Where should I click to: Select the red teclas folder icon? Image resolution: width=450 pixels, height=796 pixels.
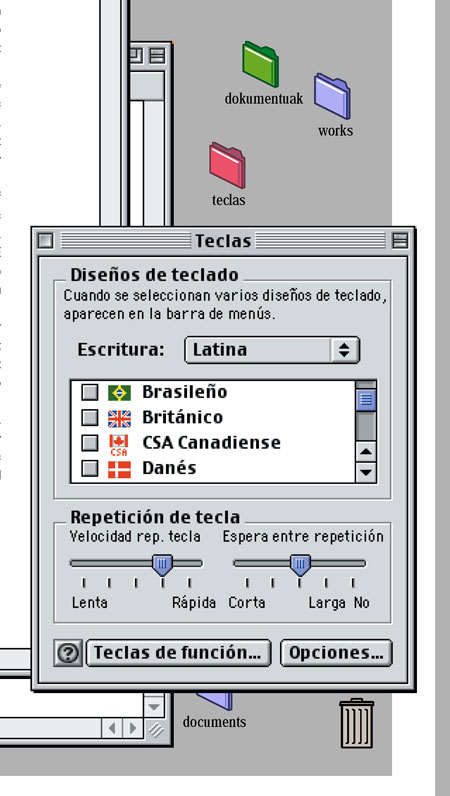227,165
